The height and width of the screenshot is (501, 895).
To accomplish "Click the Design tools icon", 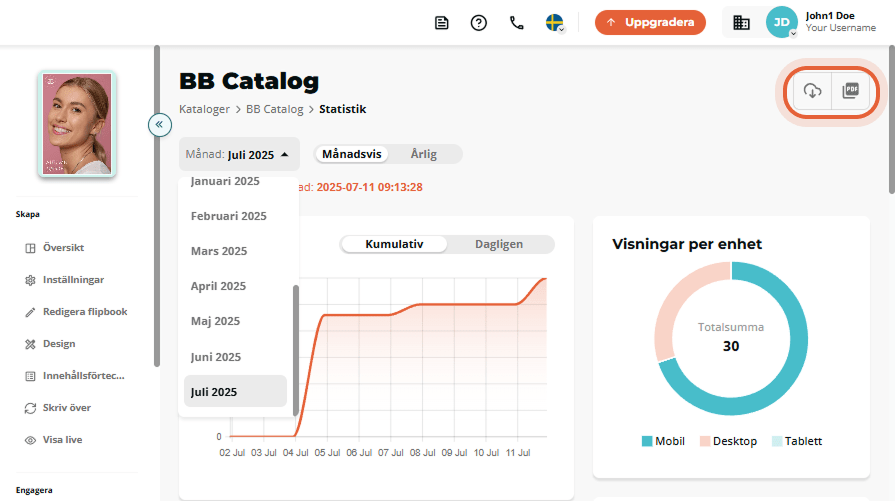I will click(30, 344).
